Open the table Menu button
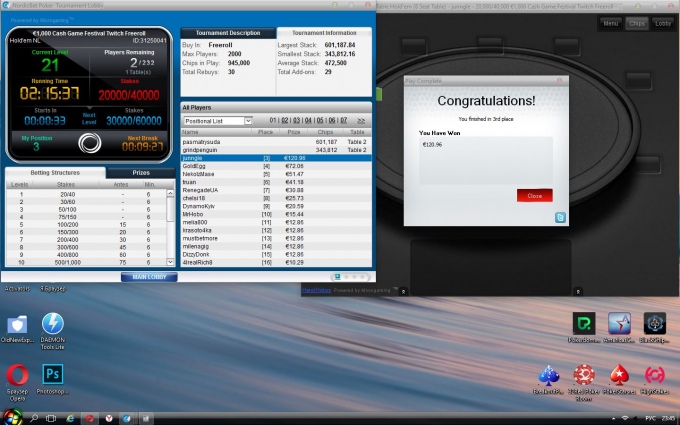Image resolution: width=680 pixels, height=425 pixels. 610,23
